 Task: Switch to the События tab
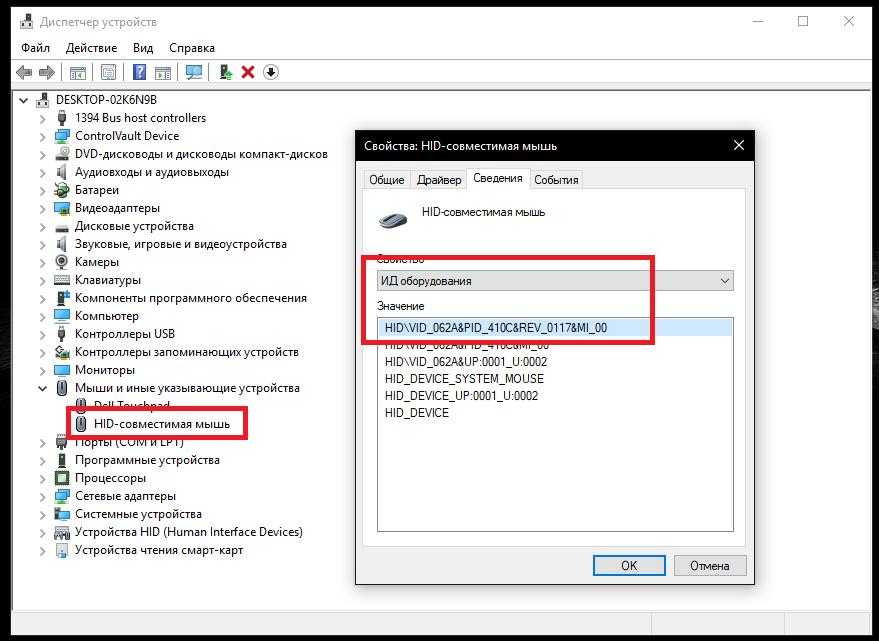[x=556, y=180]
